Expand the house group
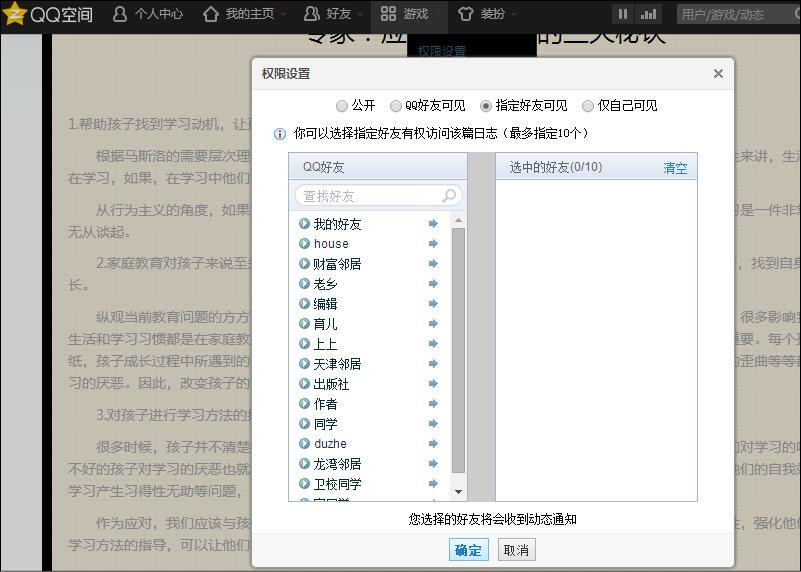Viewport: 801px width, 572px height. pyautogui.click(x=304, y=244)
